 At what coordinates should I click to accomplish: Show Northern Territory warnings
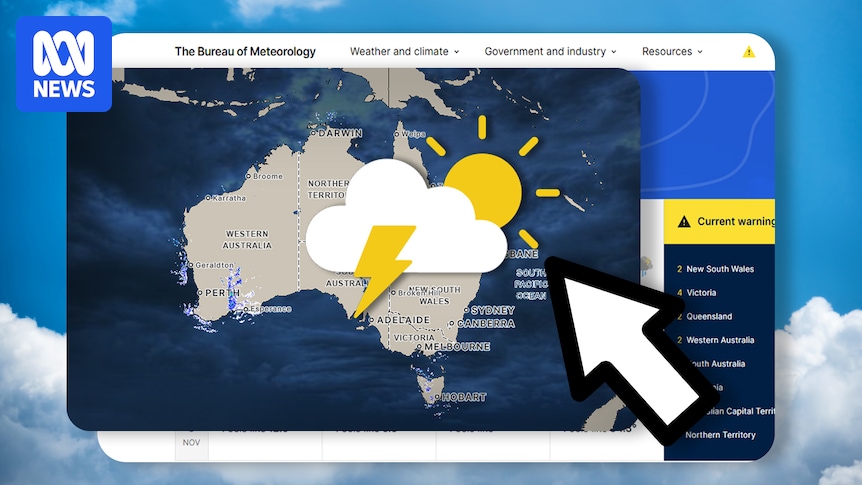[x=721, y=435]
